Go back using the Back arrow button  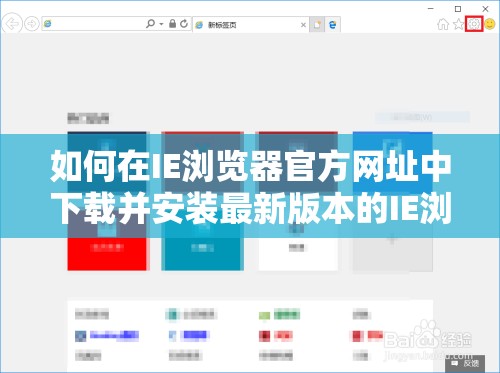(x=12, y=24)
